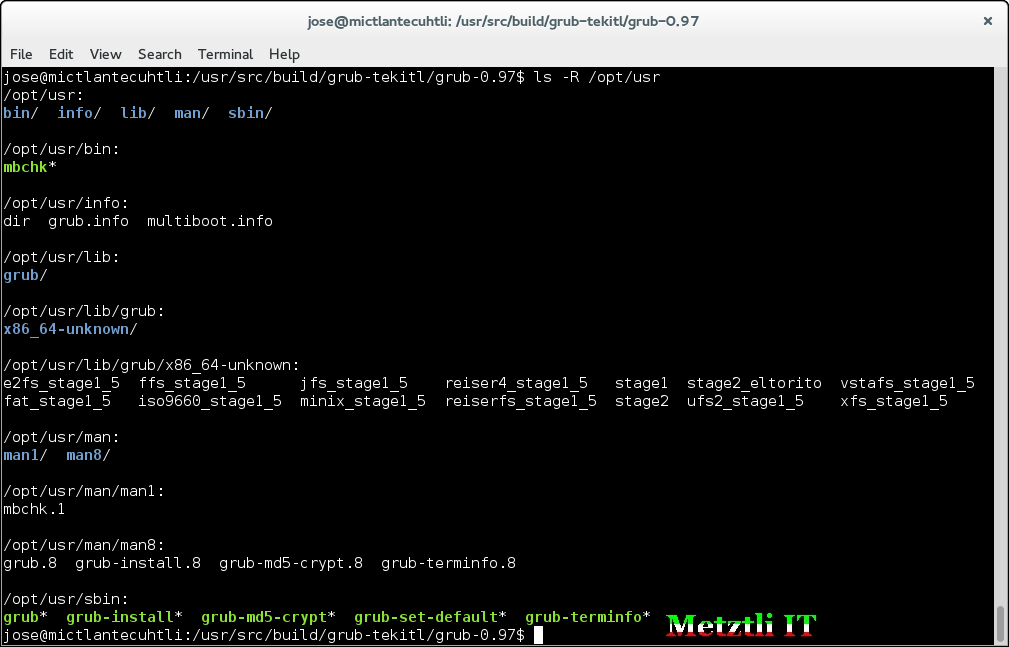
Task: Click grub-terminfo.8 man page name
Action: click(x=449, y=564)
